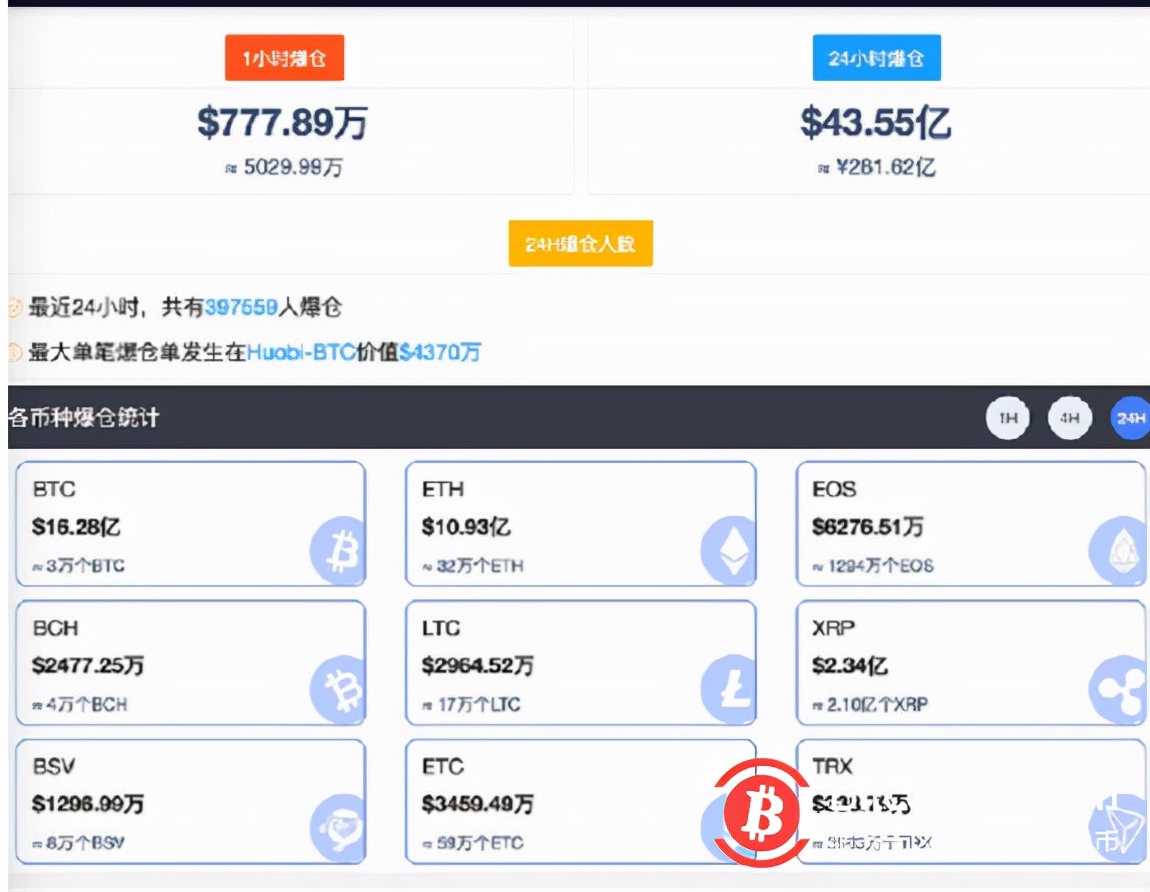This screenshot has height=892, width=1150.
Task: Click the red Bitcoin logo watermark
Action: coord(762,813)
